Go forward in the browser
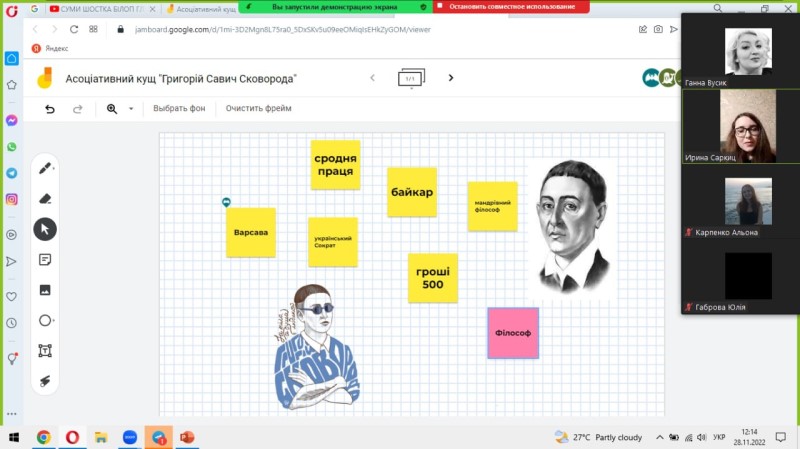Image resolution: width=800 pixels, height=449 pixels. pyautogui.click(x=54, y=29)
